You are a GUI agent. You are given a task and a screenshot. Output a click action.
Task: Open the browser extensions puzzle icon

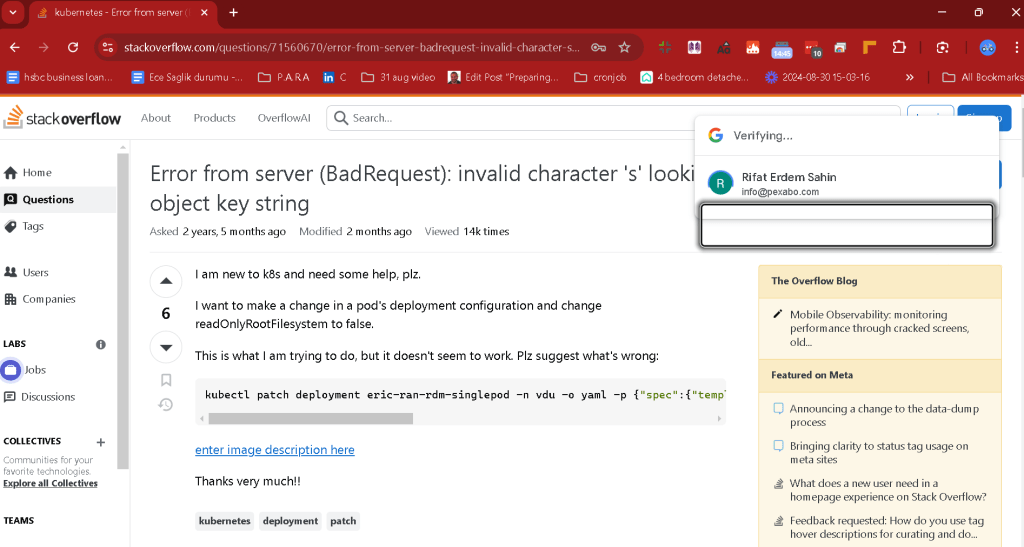coord(899,48)
